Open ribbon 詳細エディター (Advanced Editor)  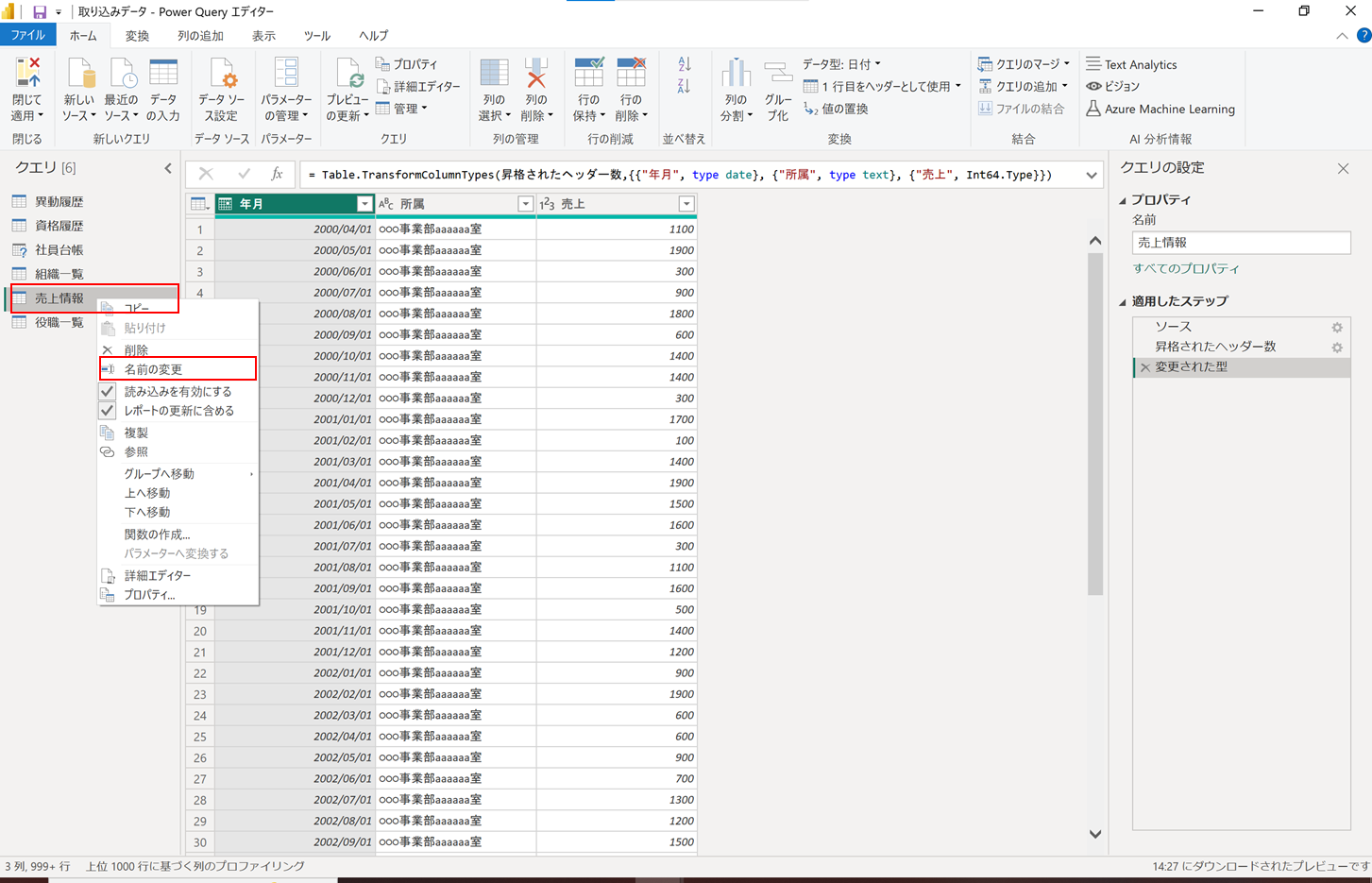pyautogui.click(x=418, y=86)
